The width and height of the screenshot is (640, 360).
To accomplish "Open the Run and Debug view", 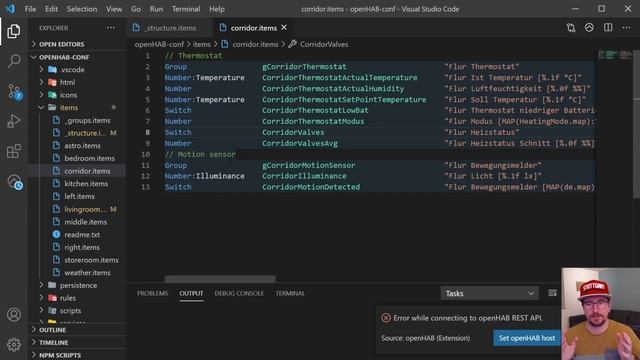I will pyautogui.click(x=13, y=121).
